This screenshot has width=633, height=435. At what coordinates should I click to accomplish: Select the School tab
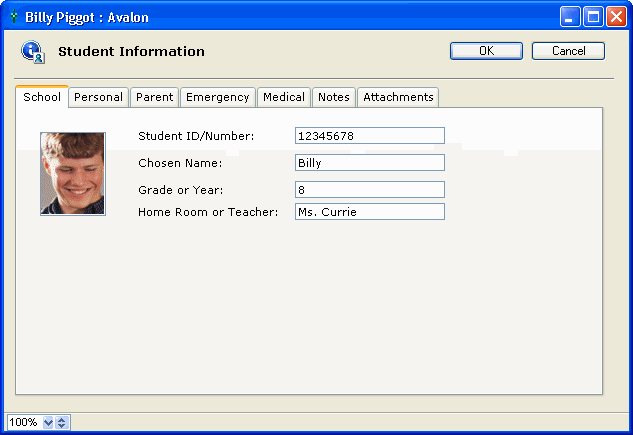pyautogui.click(x=42, y=97)
